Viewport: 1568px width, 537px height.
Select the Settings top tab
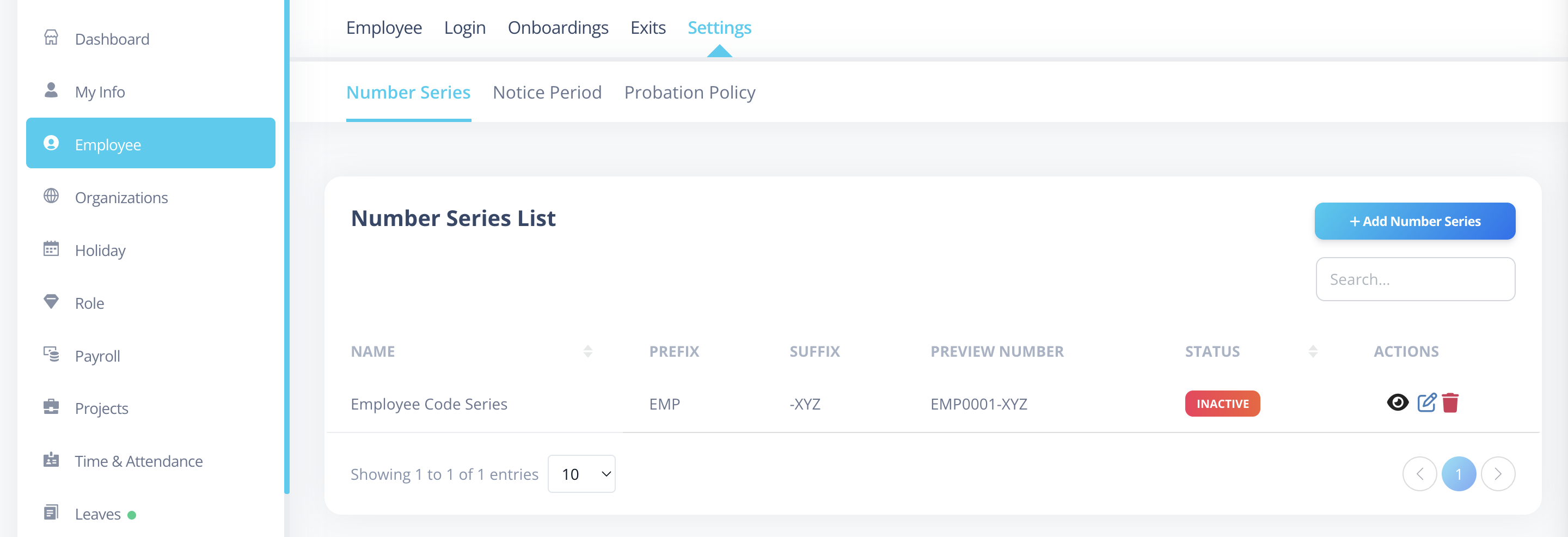click(719, 27)
